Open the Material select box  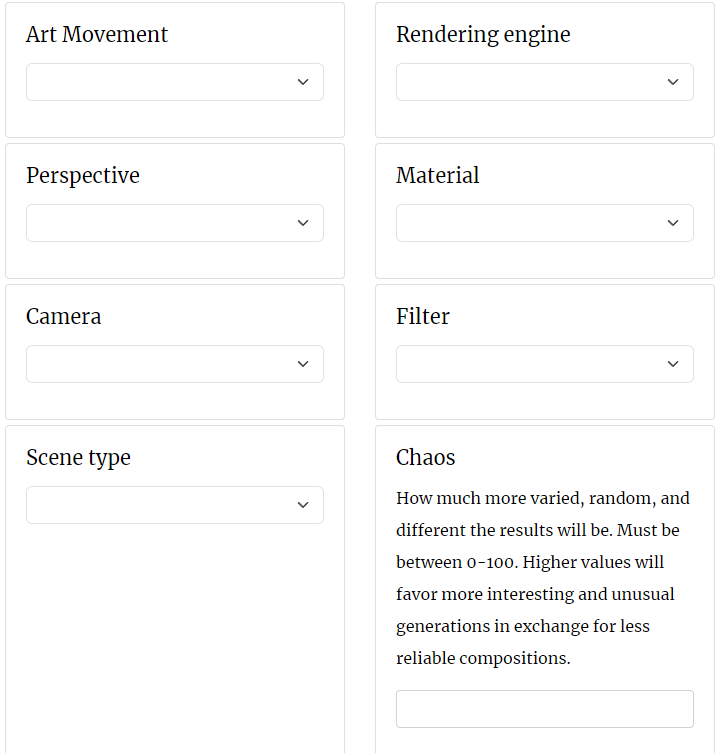tap(545, 223)
